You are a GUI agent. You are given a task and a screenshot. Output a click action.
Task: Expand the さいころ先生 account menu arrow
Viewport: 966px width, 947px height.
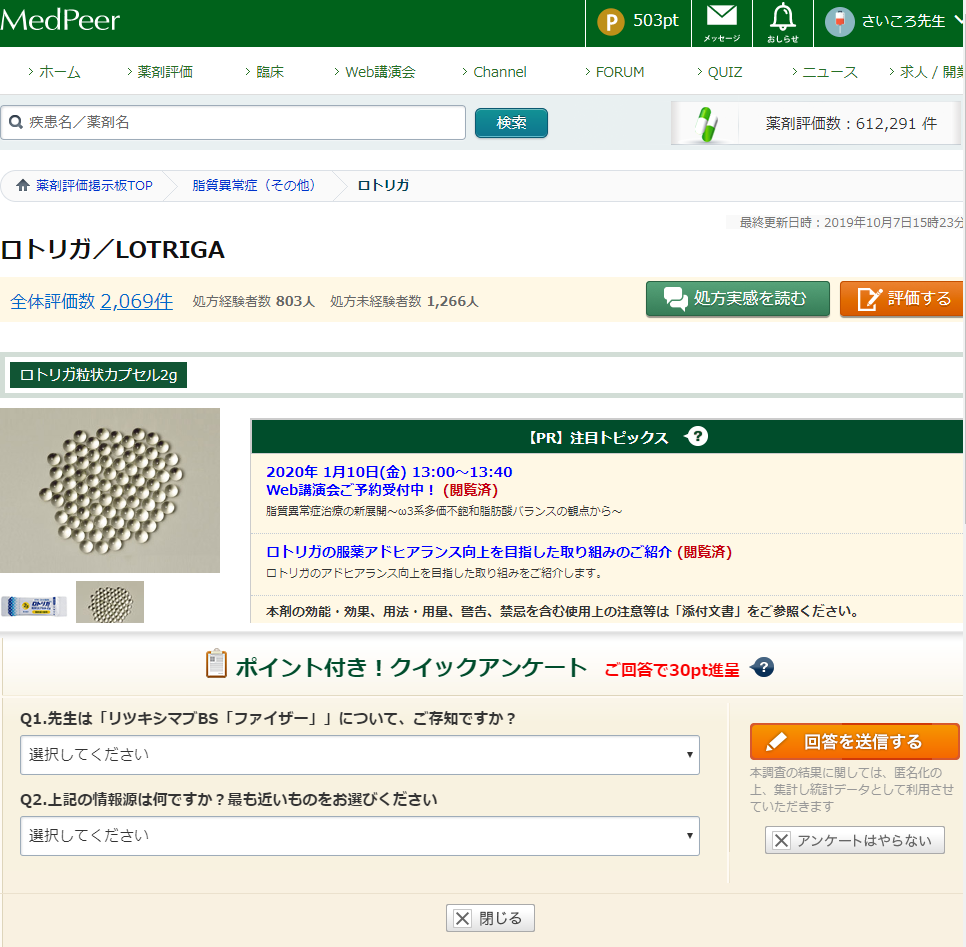[x=959, y=20]
